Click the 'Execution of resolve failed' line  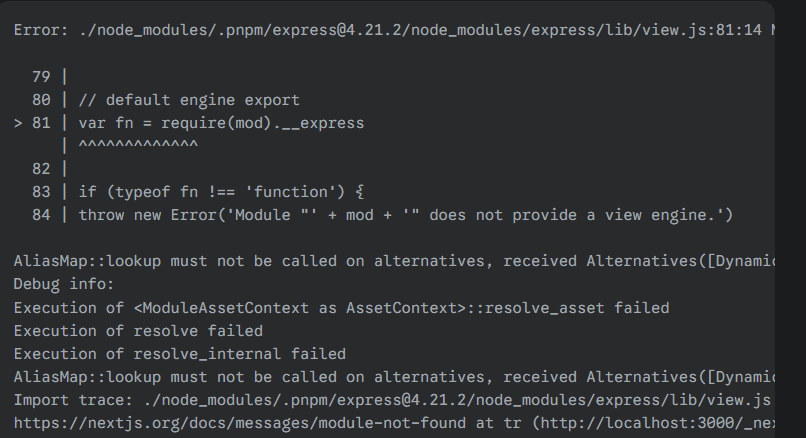coord(138,330)
